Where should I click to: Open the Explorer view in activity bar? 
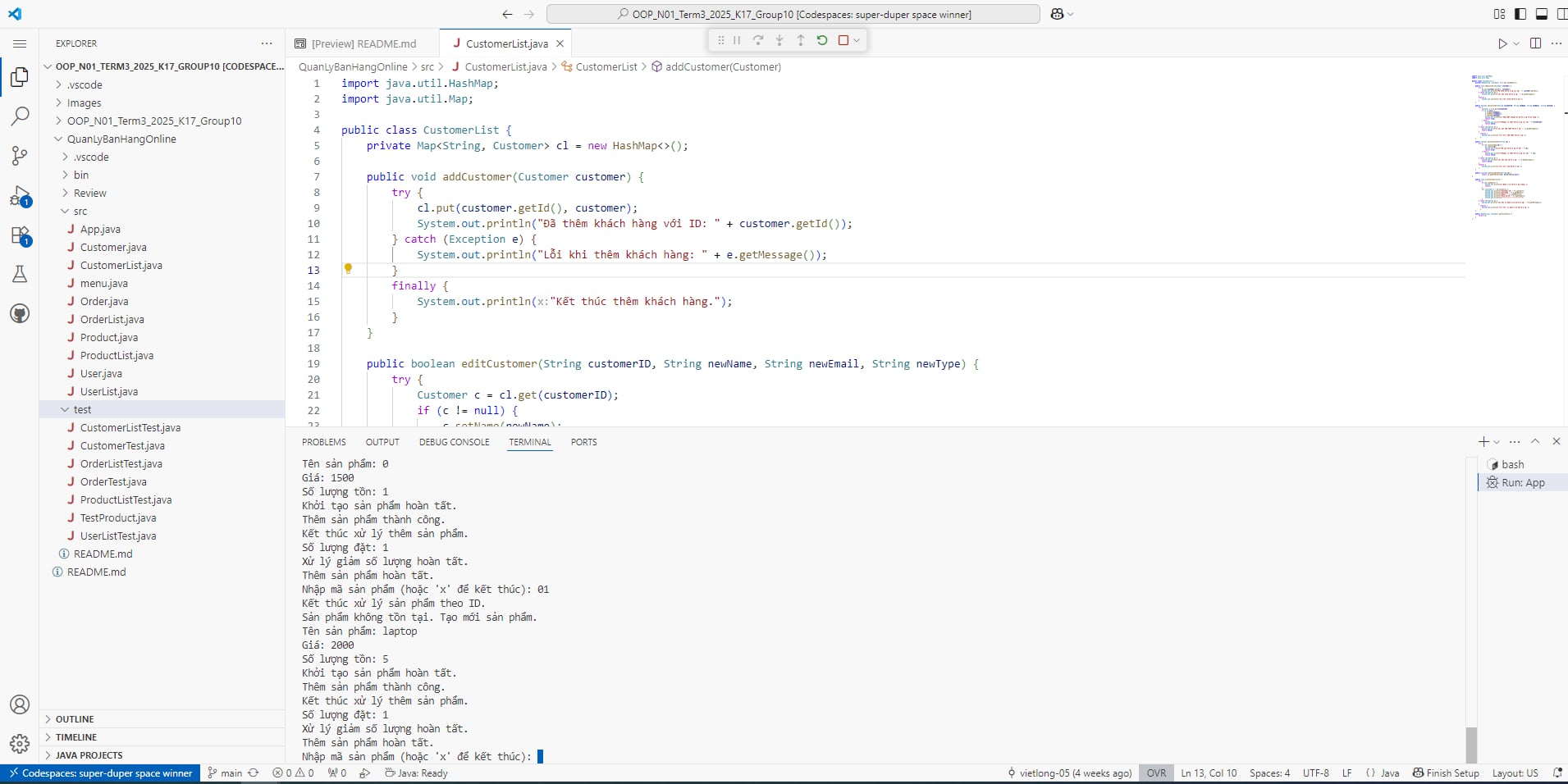(20, 77)
